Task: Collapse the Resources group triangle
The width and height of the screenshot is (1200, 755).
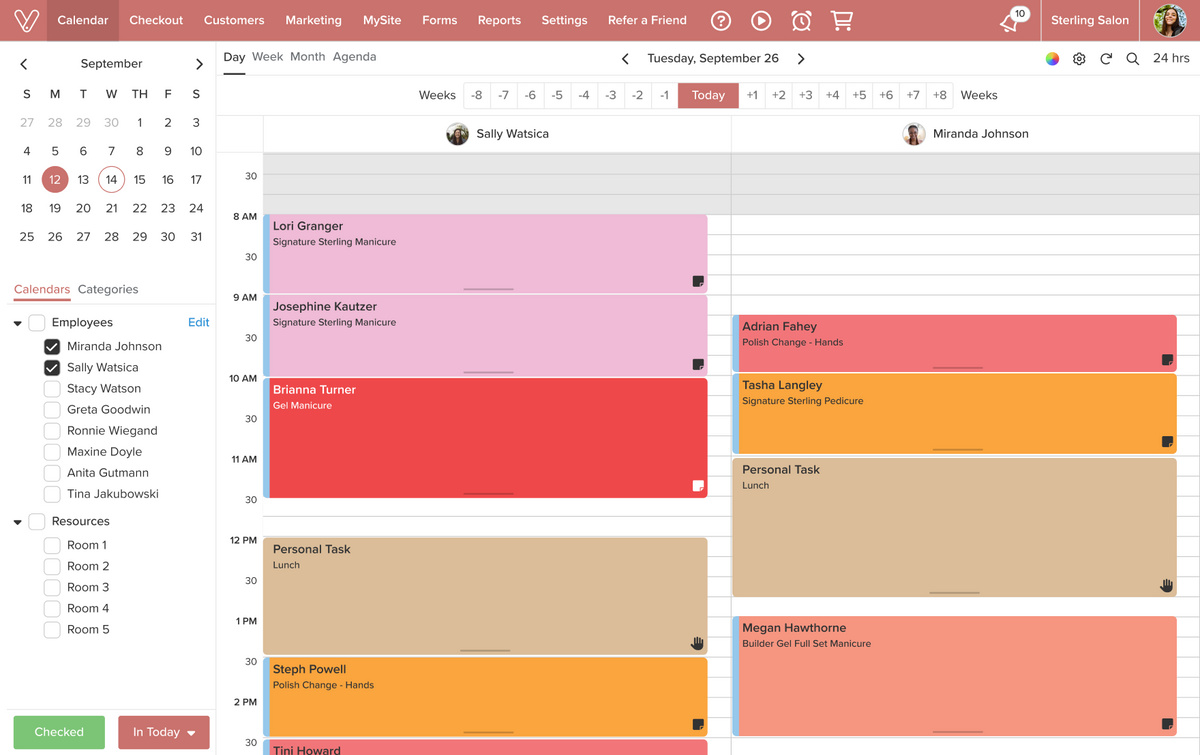Action: tap(18, 522)
